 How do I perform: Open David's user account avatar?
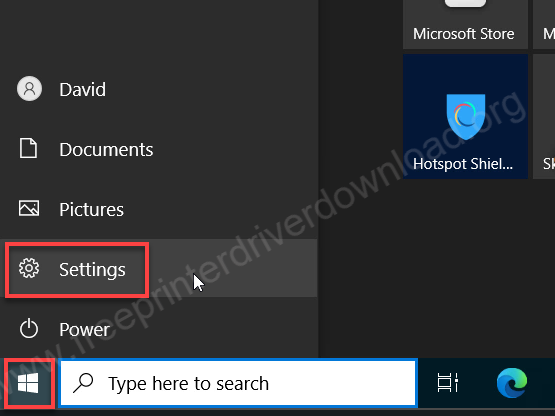(29, 89)
